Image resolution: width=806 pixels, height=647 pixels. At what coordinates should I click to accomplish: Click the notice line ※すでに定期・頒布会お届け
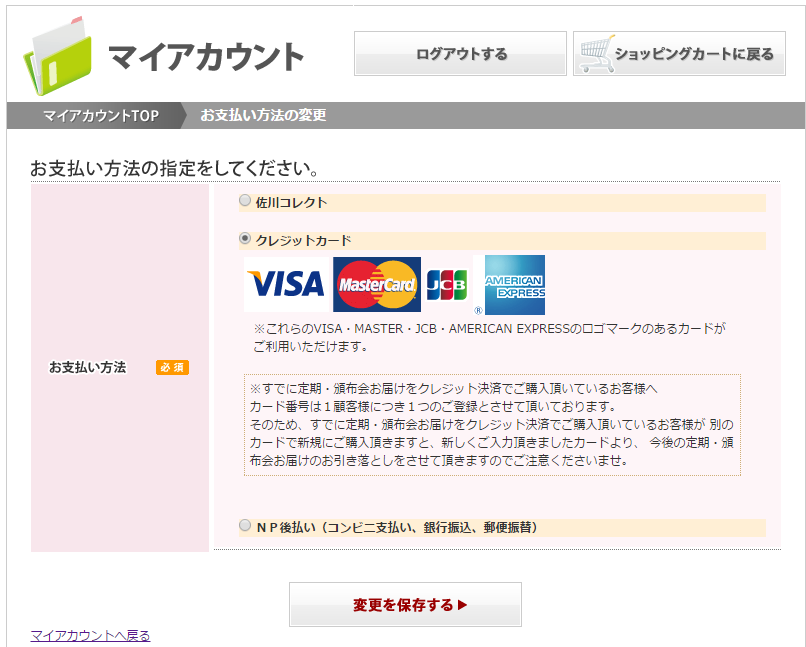[x=453, y=389]
